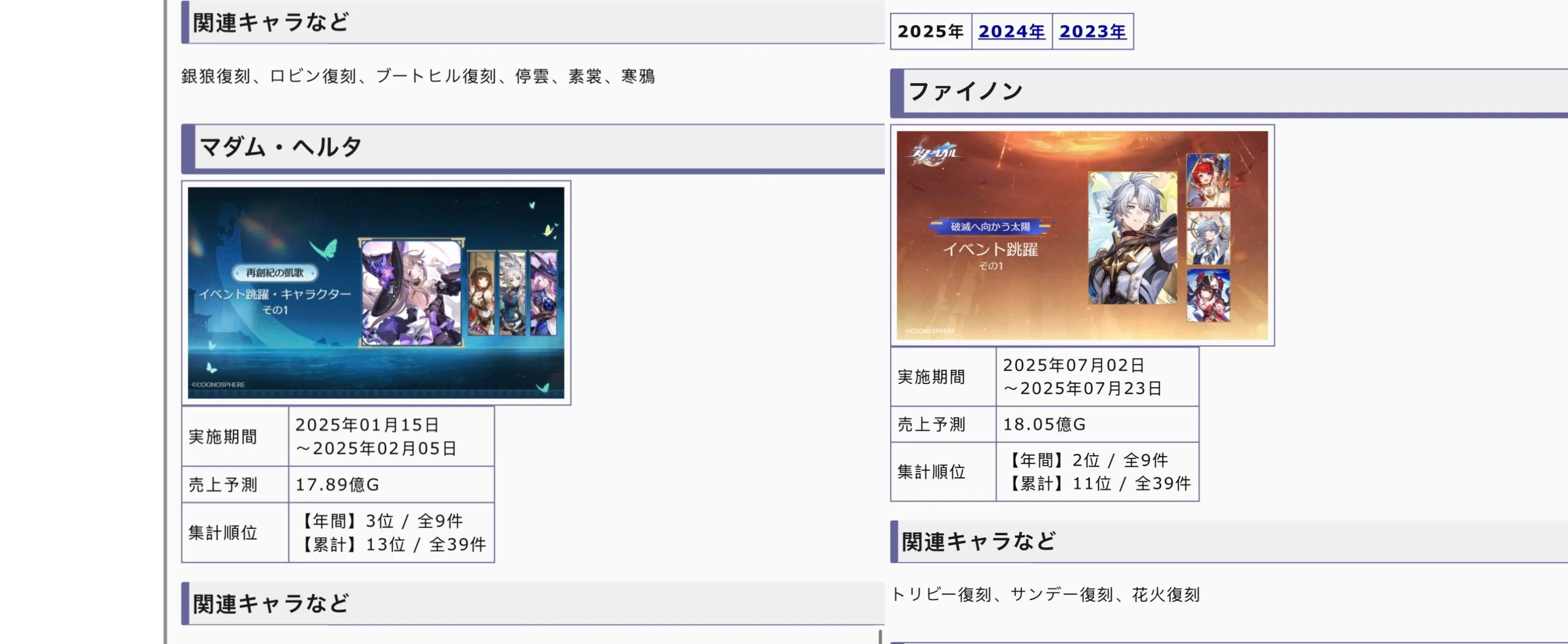Click the 【累計】13位 / 全39件 ranking text
Screen dimensions: 1568x644
pos(392,544)
